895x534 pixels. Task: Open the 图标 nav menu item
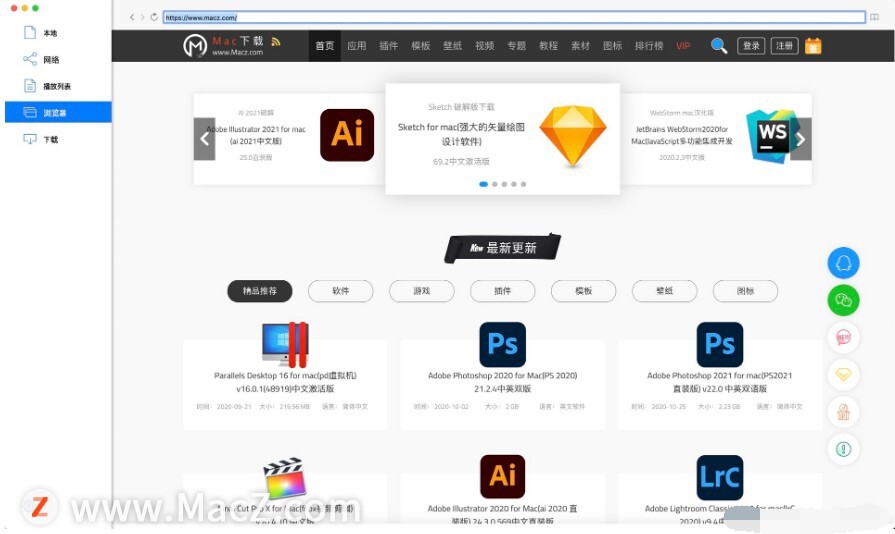tap(612, 46)
